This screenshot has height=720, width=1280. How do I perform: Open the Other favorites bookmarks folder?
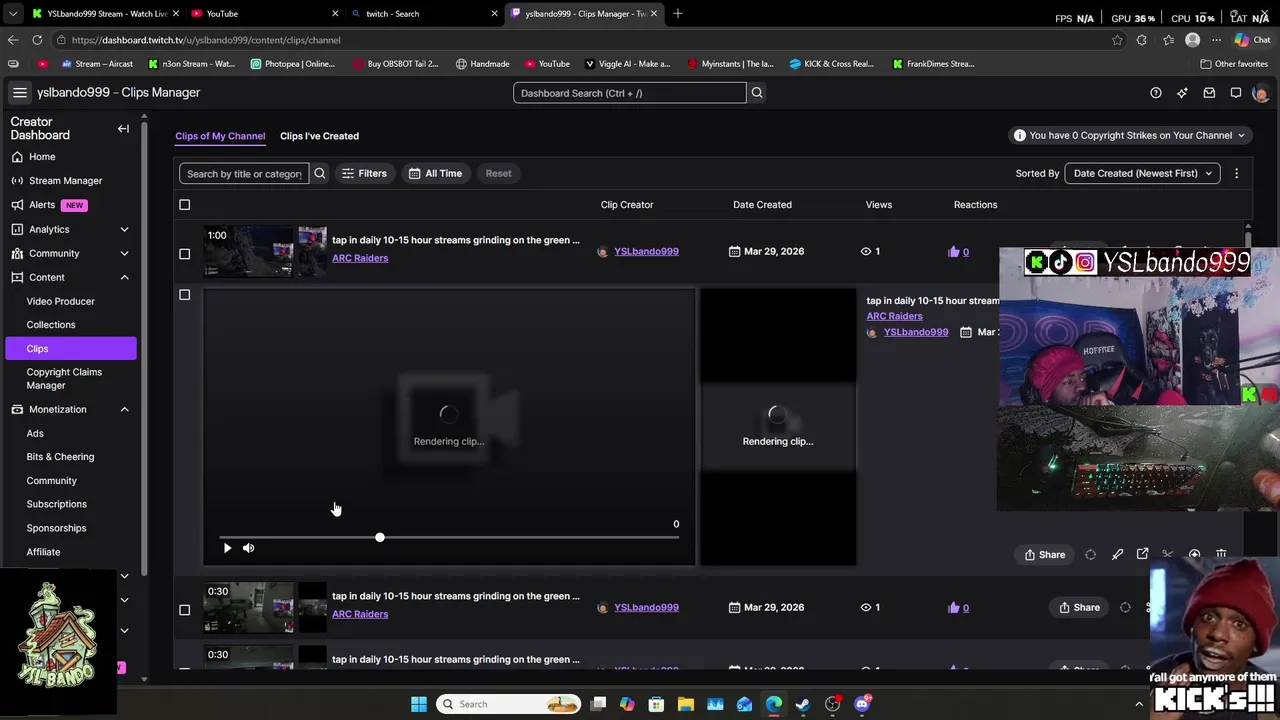(x=1234, y=64)
